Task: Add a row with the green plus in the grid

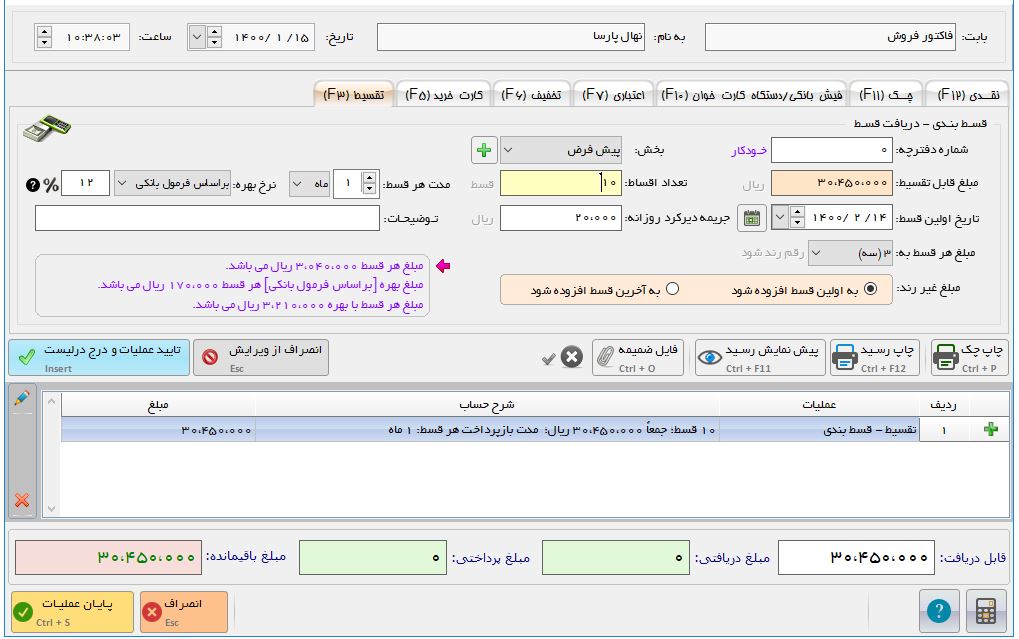Action: (991, 429)
